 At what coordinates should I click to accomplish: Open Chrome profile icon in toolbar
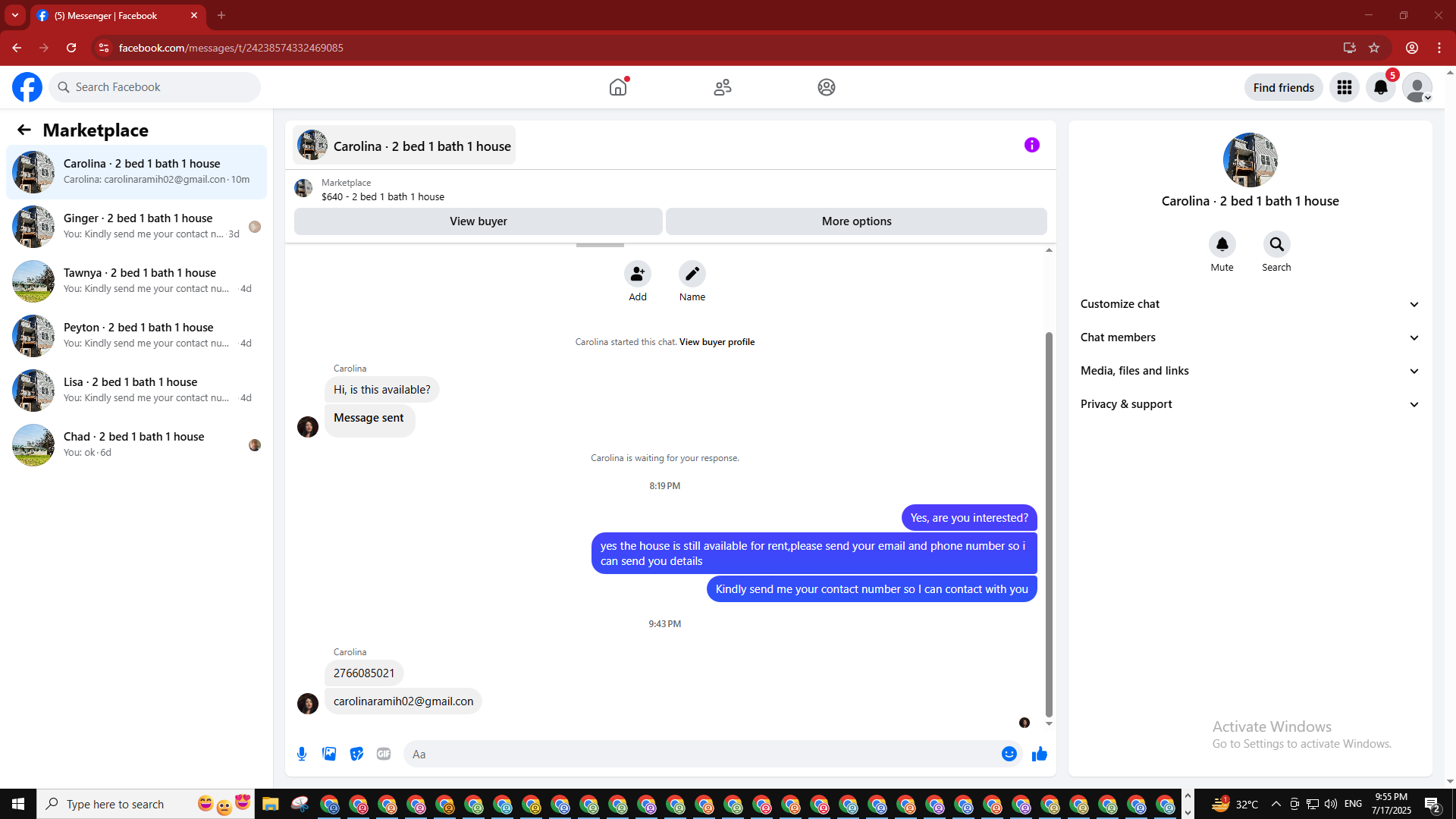1412,48
